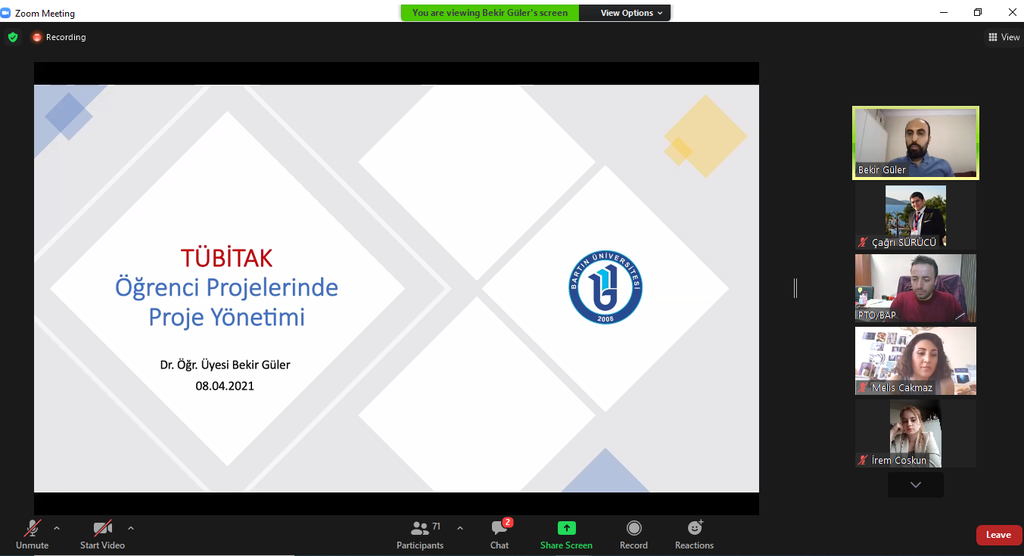Open the Participants panel
This screenshot has width=1024, height=556.
tap(420, 529)
